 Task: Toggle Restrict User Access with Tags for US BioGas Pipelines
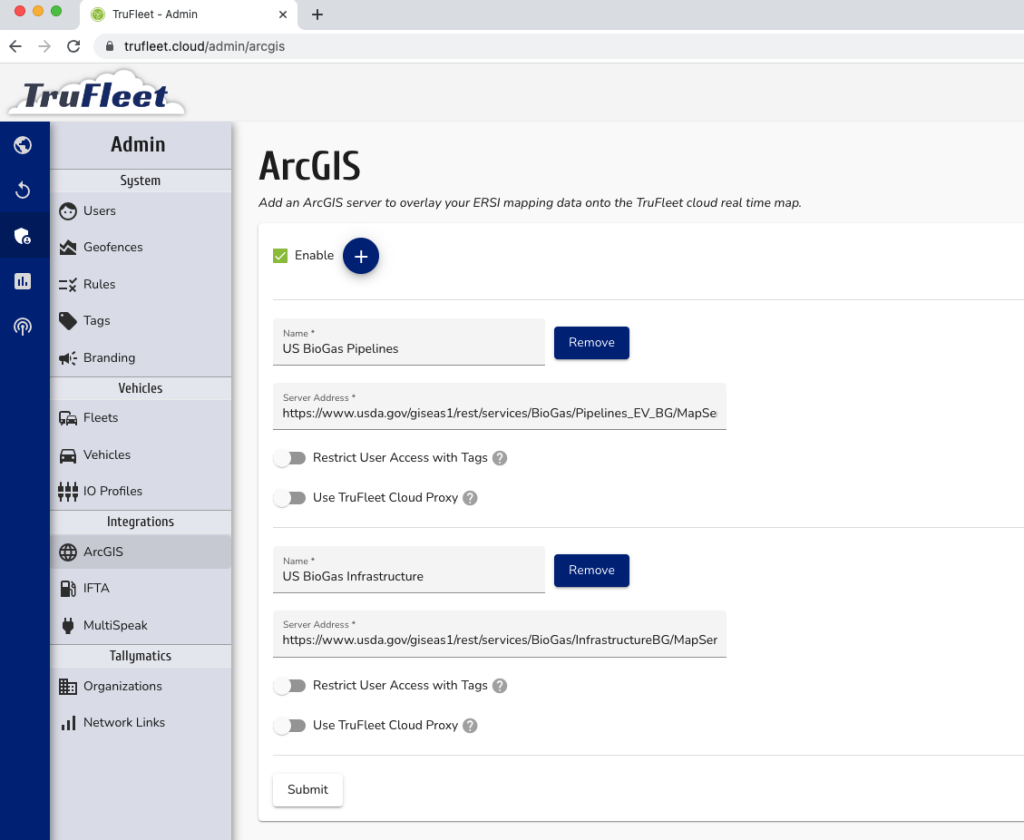tap(290, 458)
